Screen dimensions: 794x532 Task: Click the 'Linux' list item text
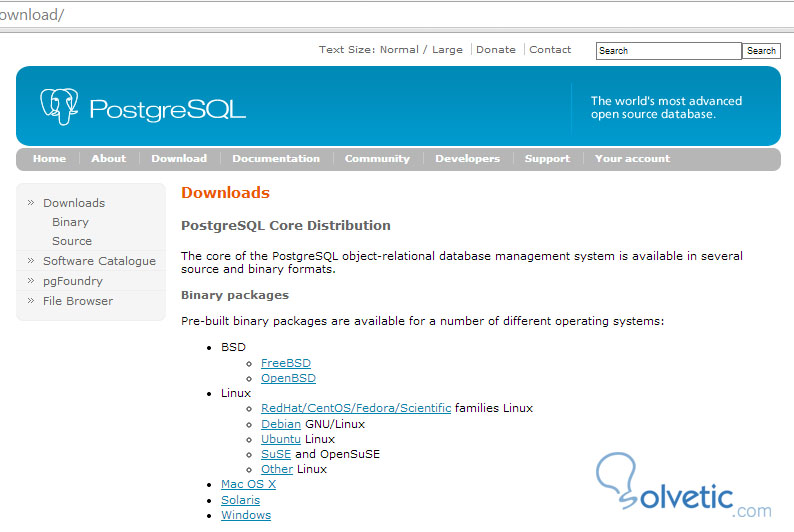click(236, 393)
